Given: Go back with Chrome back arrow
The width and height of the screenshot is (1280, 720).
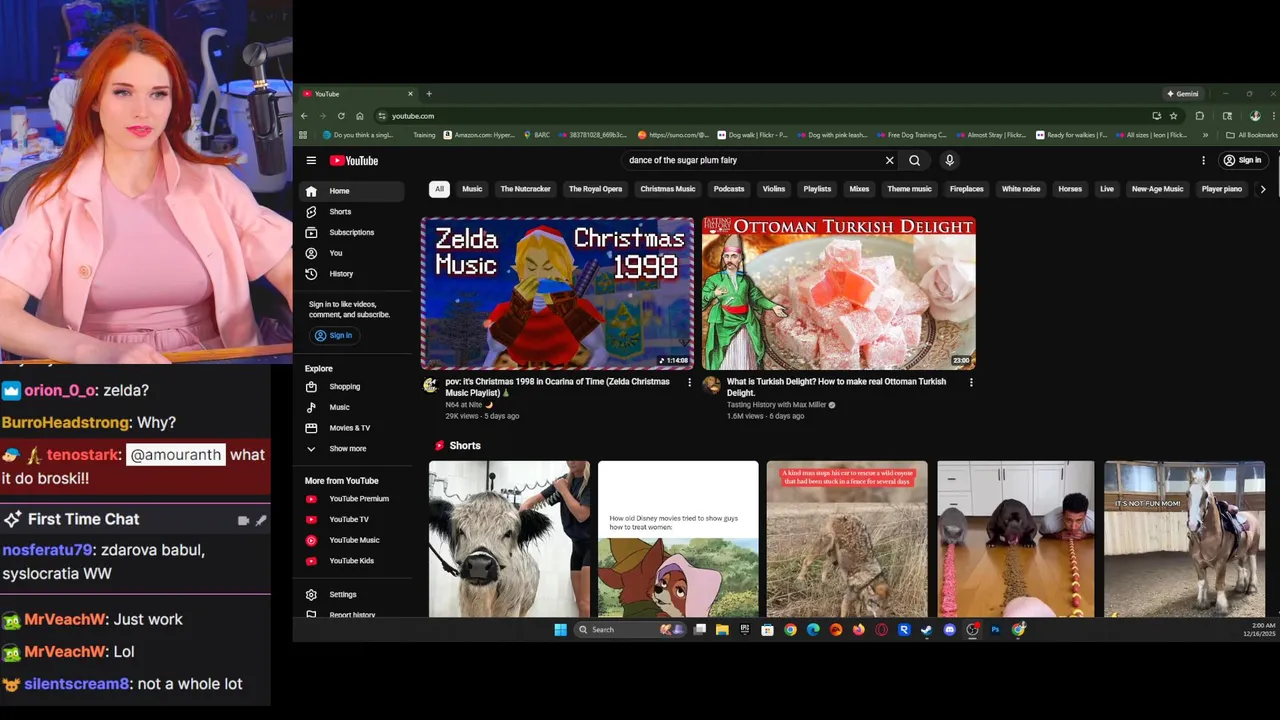Looking at the screenshot, I should click(304, 116).
